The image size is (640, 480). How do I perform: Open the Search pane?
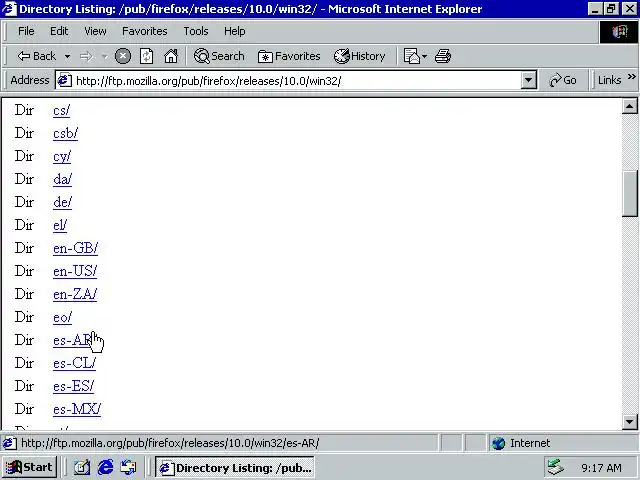point(219,56)
